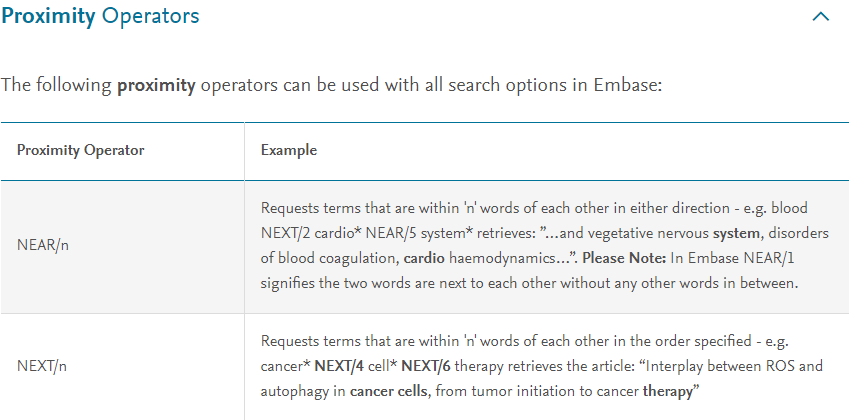Click the phrase in the order specified
This screenshot has height=420, width=861.
pyautogui.click(x=681, y=341)
